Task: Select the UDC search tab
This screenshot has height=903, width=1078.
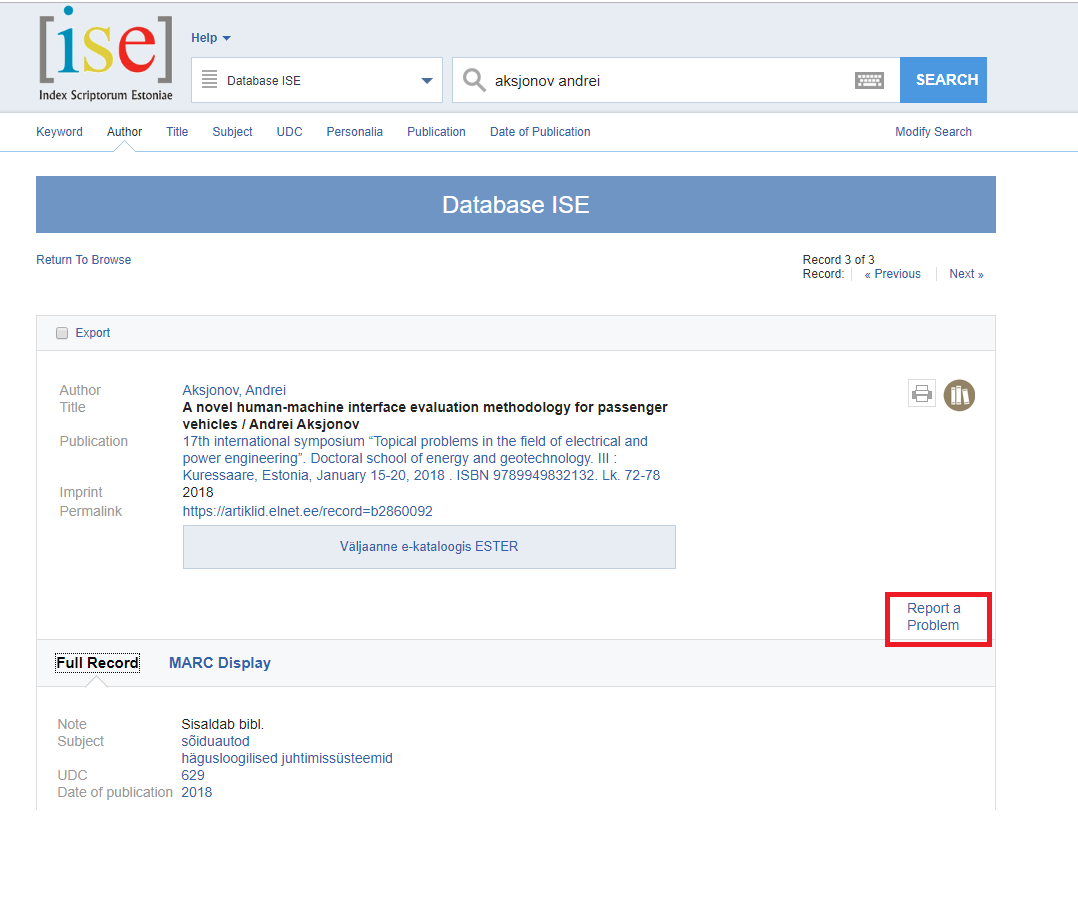Action: pyautogui.click(x=289, y=131)
